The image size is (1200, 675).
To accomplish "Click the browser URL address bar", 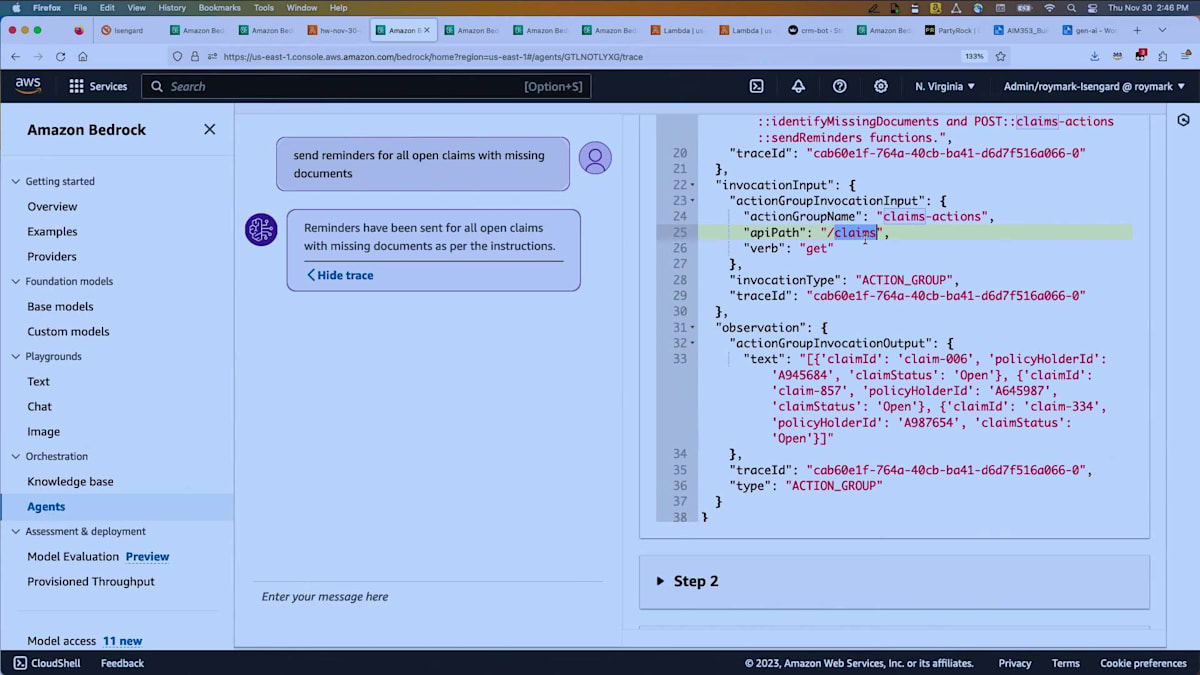I will 590,57.
